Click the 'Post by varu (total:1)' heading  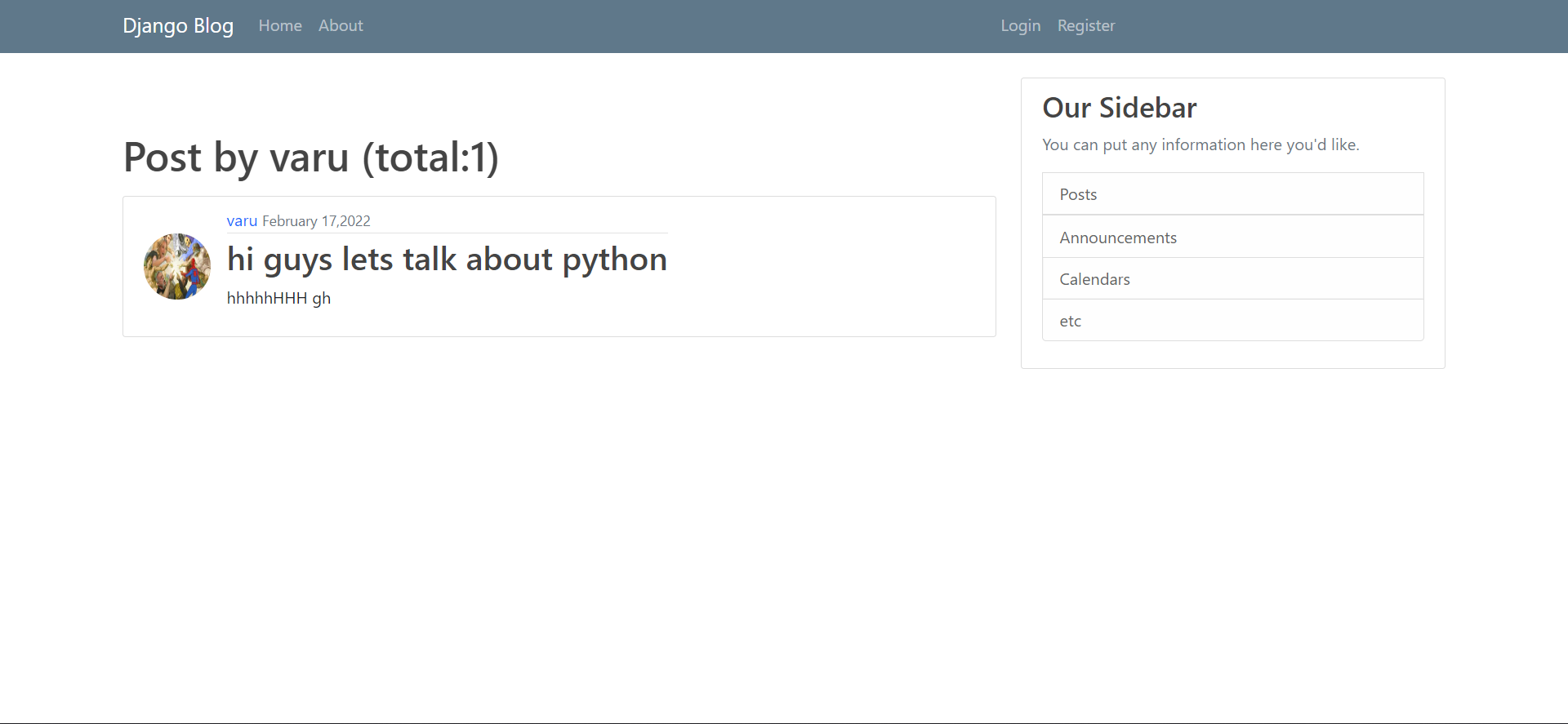point(311,158)
